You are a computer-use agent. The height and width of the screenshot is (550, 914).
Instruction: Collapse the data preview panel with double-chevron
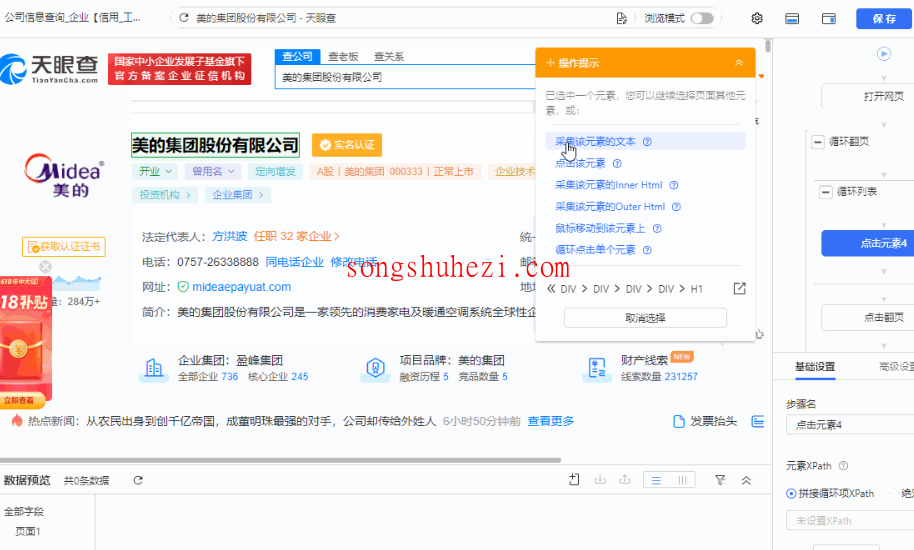tap(746, 480)
